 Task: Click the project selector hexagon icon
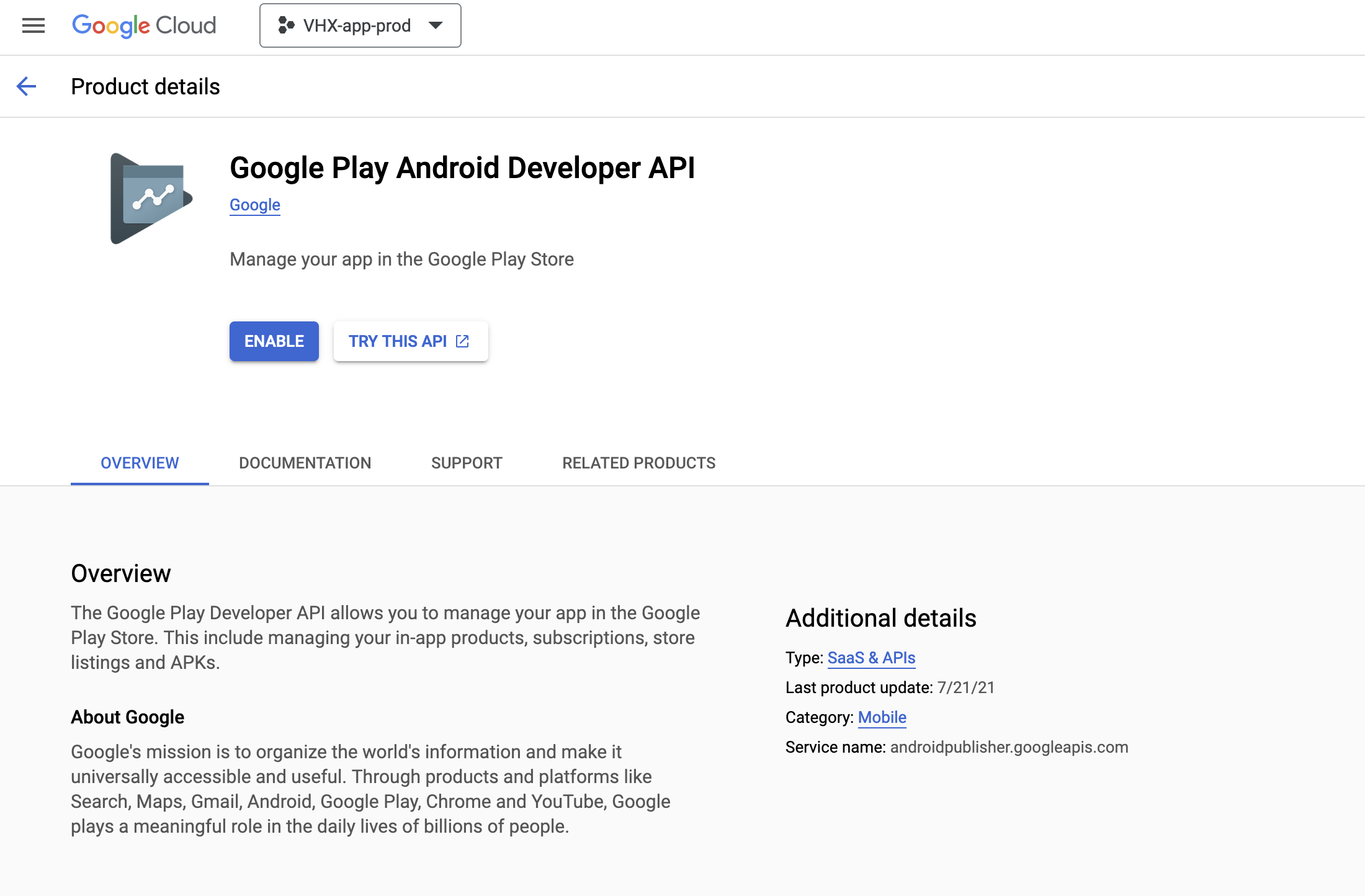click(x=286, y=25)
